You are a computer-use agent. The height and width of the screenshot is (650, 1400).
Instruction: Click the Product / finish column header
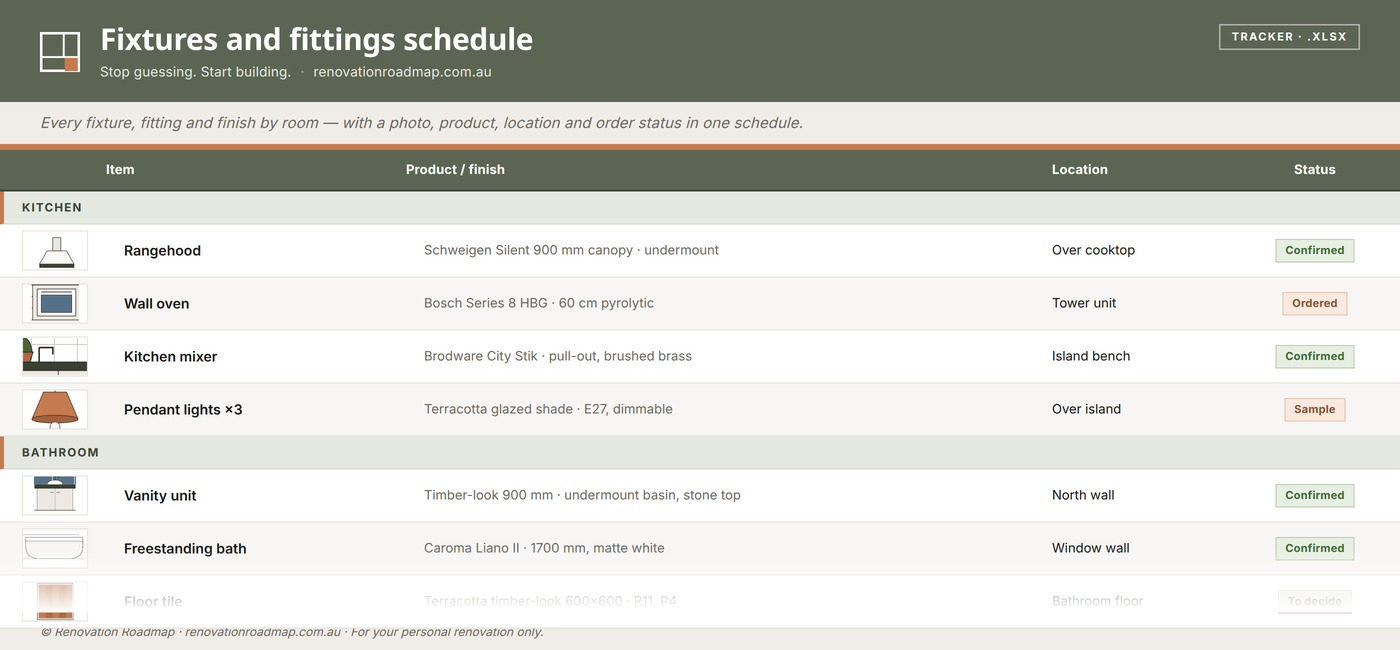[455, 170]
